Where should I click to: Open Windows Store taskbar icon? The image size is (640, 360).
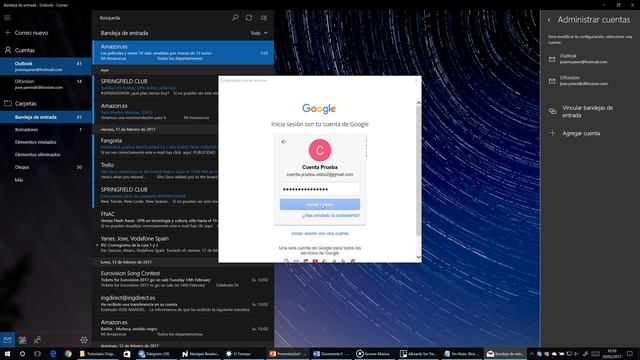click(127, 353)
